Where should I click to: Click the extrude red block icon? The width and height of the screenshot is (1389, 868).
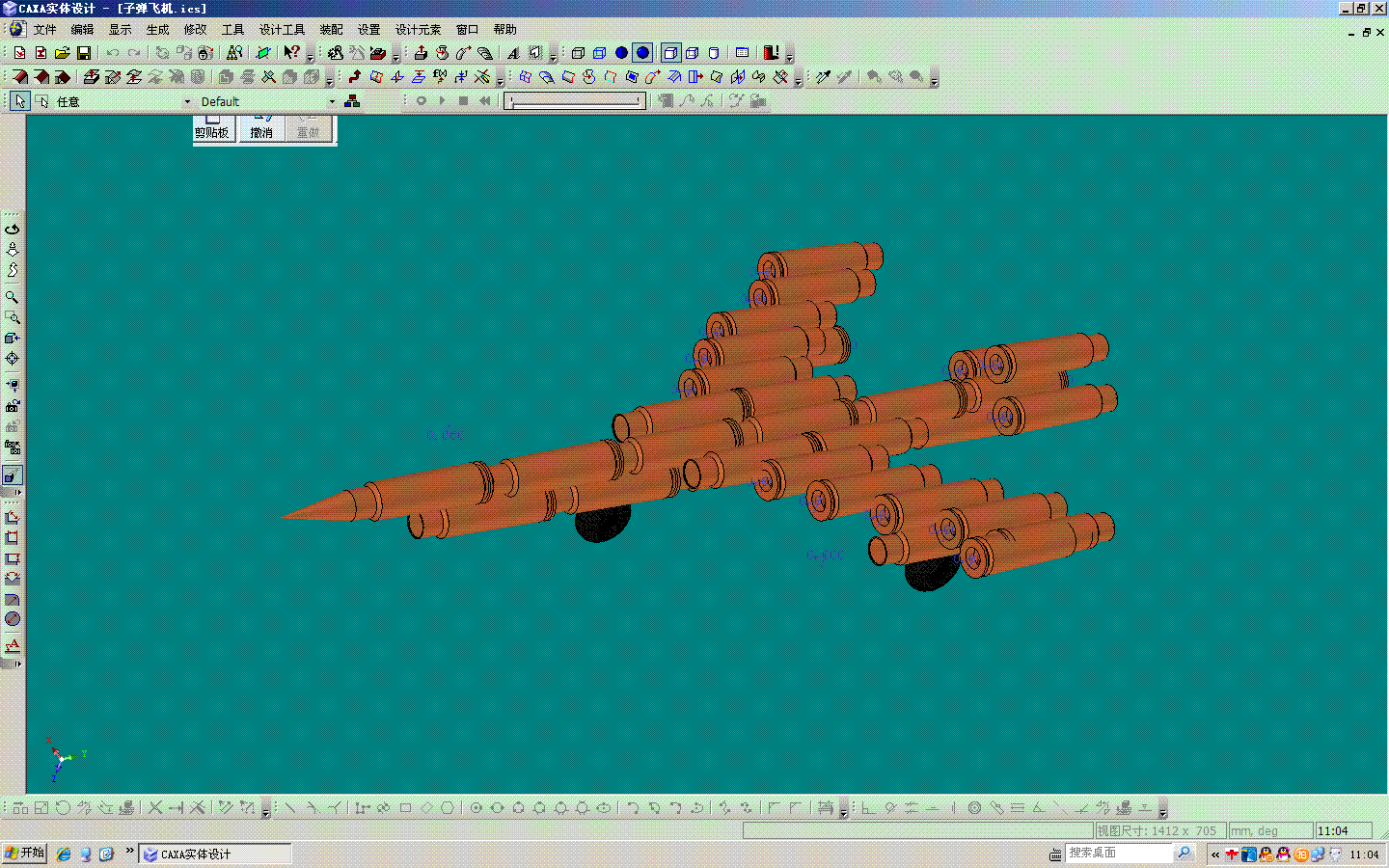(x=19, y=76)
